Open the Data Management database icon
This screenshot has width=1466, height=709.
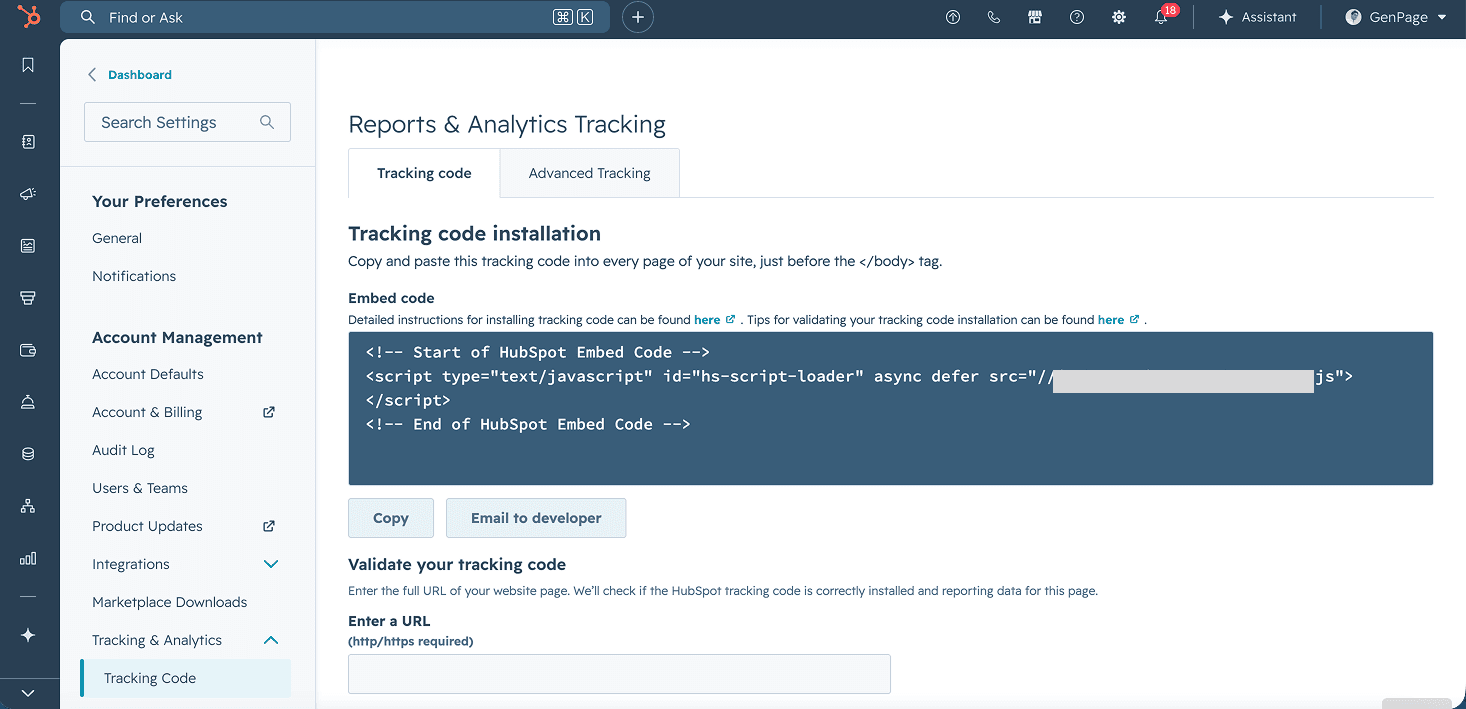click(x=28, y=454)
